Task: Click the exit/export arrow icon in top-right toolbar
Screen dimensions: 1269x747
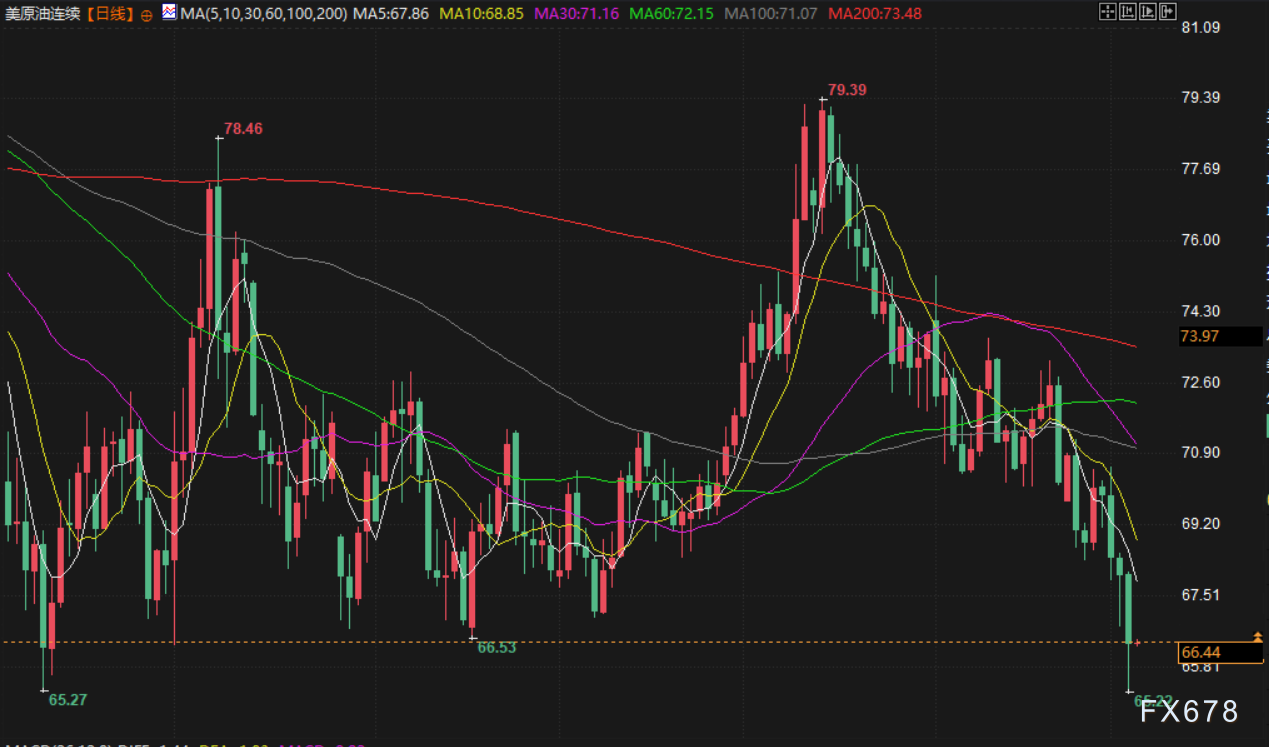Action: 1167,13
